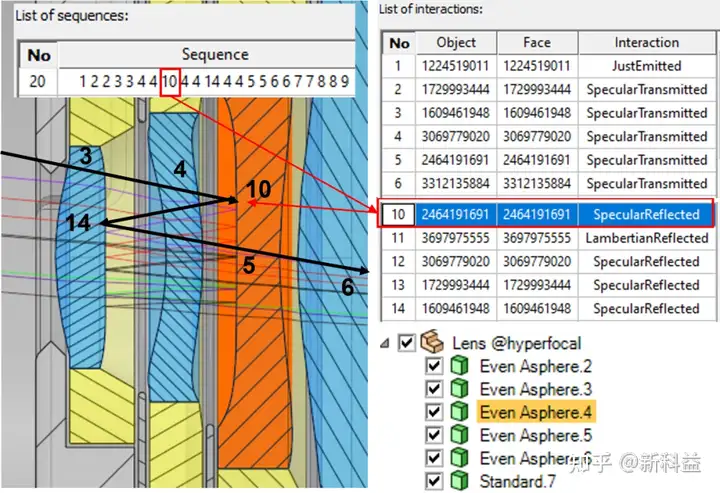Click green body icon of Even Asphere.3
720x493 pixels.
pos(459,388)
